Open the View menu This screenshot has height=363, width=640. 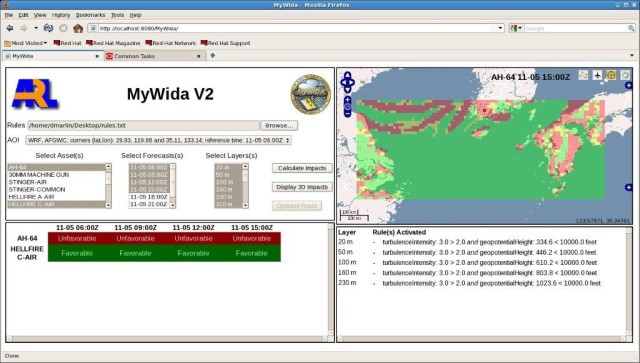click(40, 15)
